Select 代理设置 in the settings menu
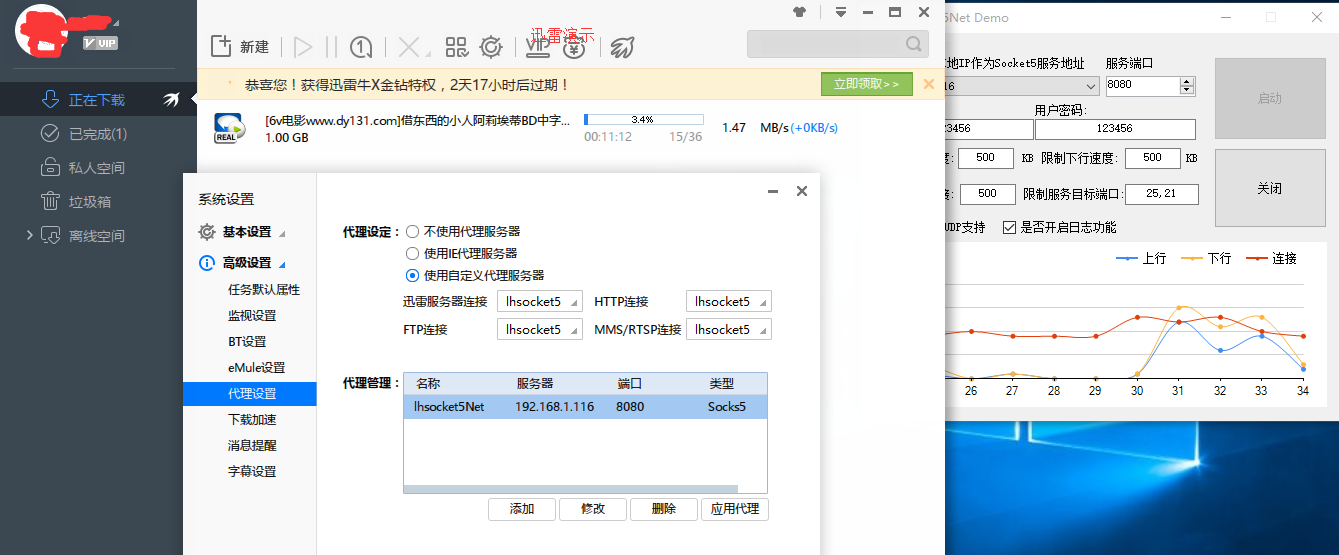The height and width of the screenshot is (555, 1339). click(x=249, y=394)
